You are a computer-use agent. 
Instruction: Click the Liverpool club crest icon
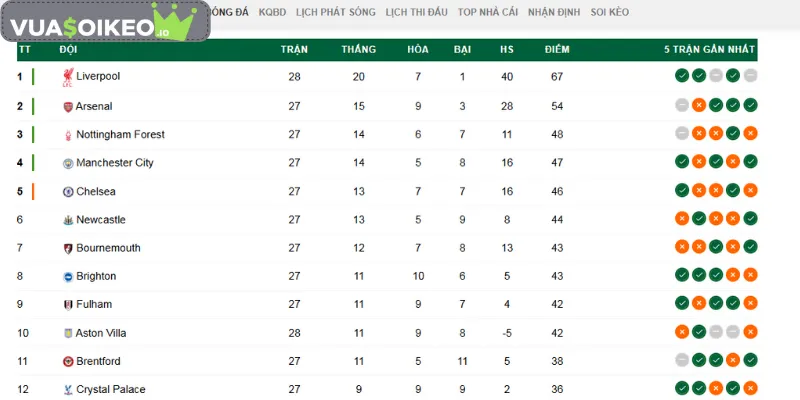[68, 77]
